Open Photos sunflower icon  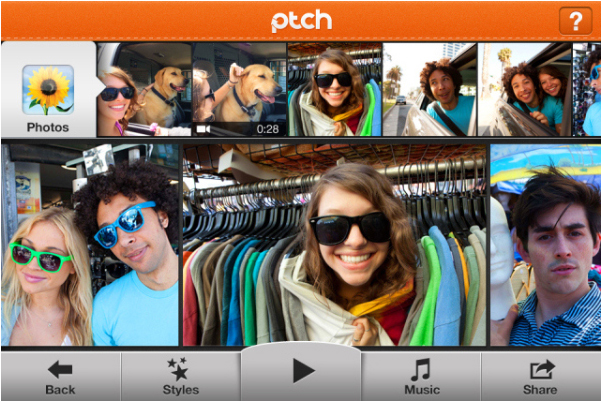click(48, 90)
